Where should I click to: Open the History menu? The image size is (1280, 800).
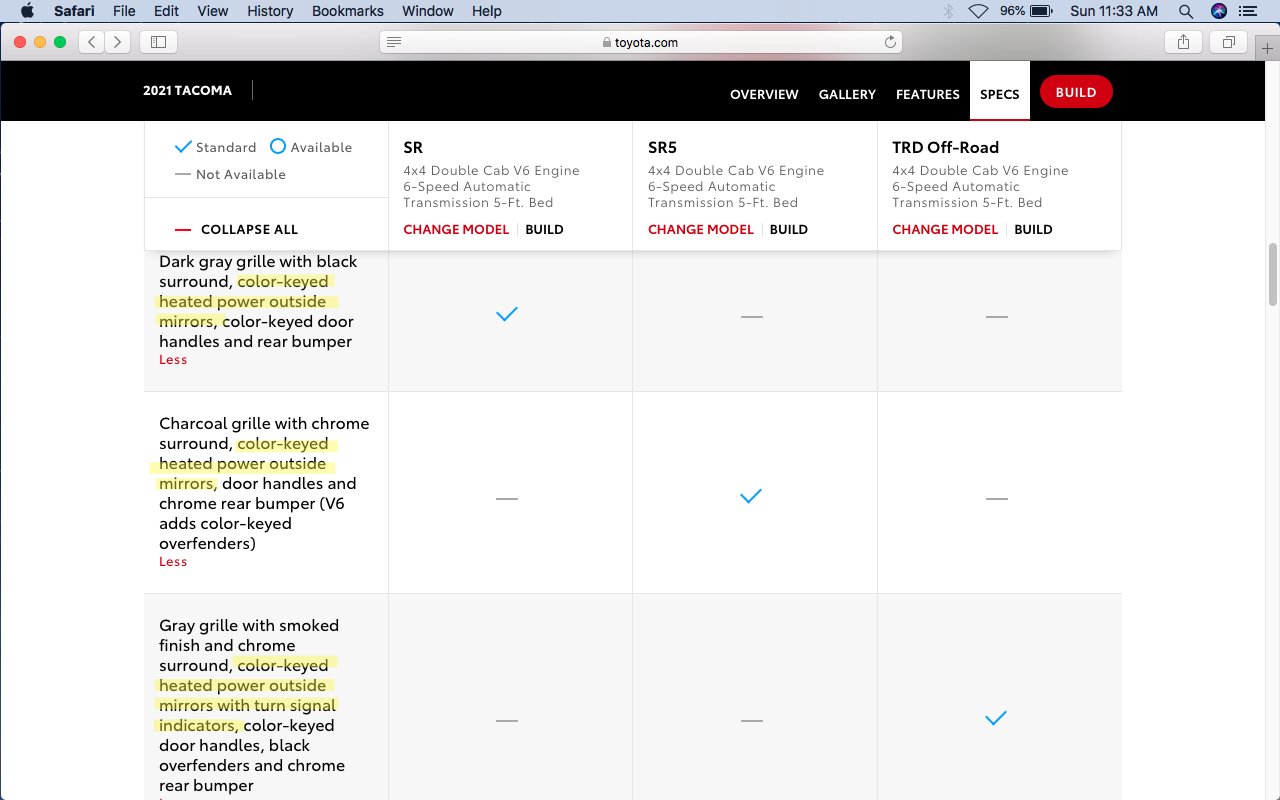coord(270,11)
